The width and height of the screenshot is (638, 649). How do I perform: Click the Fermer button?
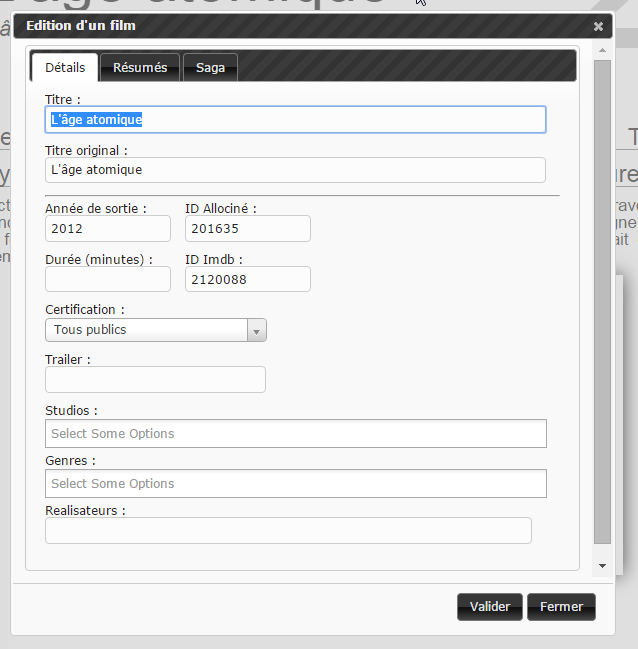[561, 607]
